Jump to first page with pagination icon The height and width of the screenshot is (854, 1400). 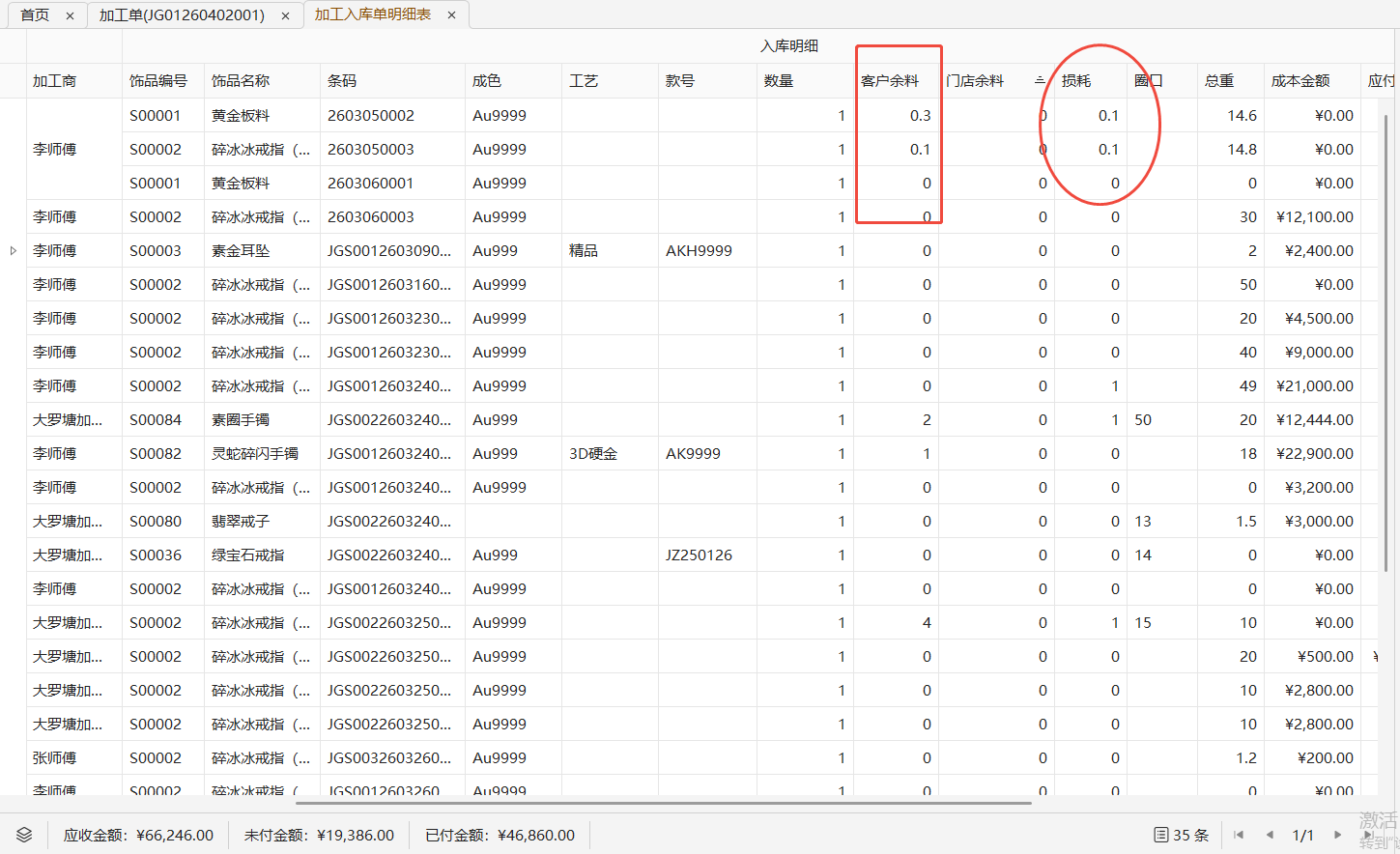1239,835
